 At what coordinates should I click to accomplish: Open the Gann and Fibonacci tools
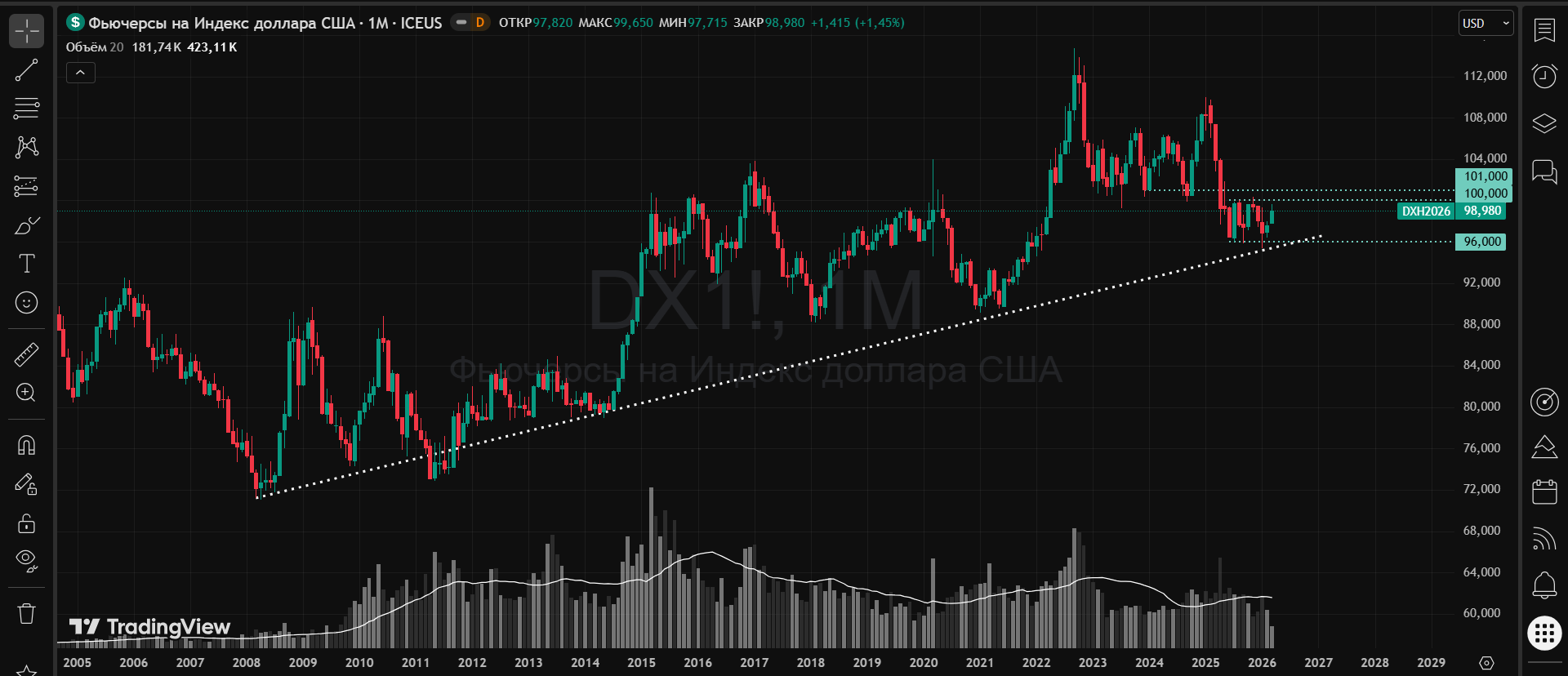pos(27,108)
